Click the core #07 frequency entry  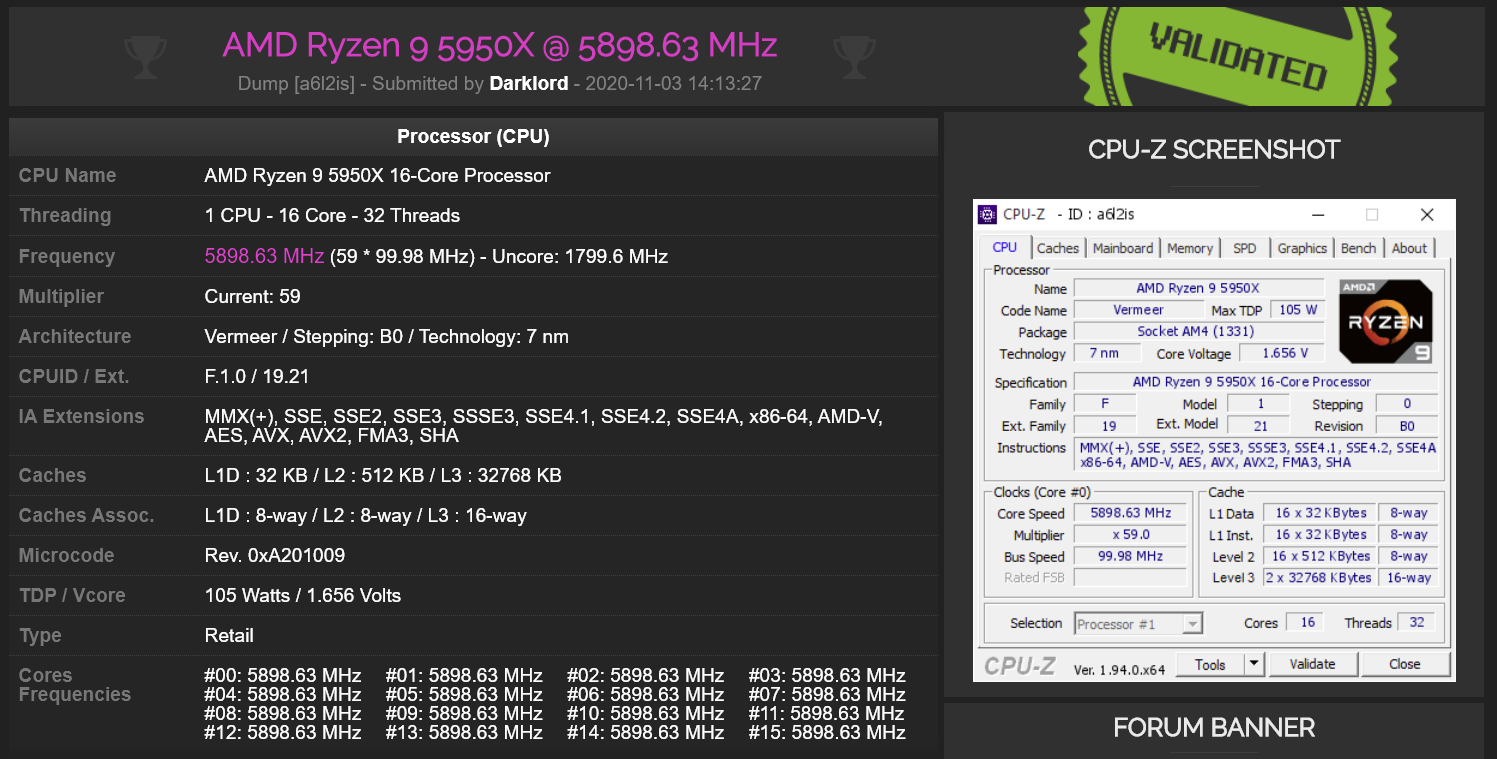(827, 694)
